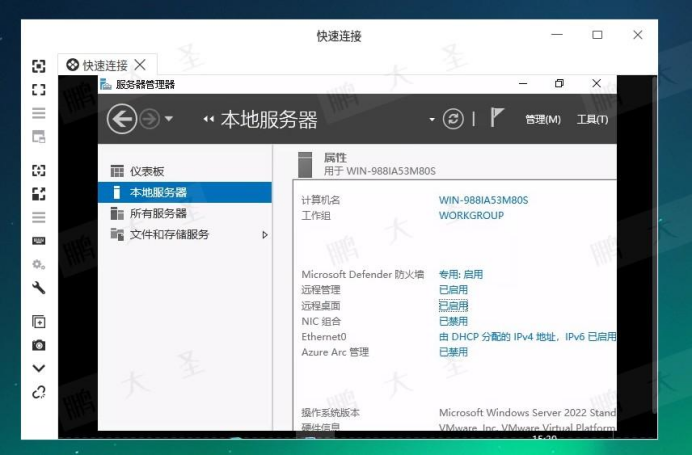Click vertical scrollbar at right of remote view
This screenshot has height=455, width=692.
coord(654,245)
